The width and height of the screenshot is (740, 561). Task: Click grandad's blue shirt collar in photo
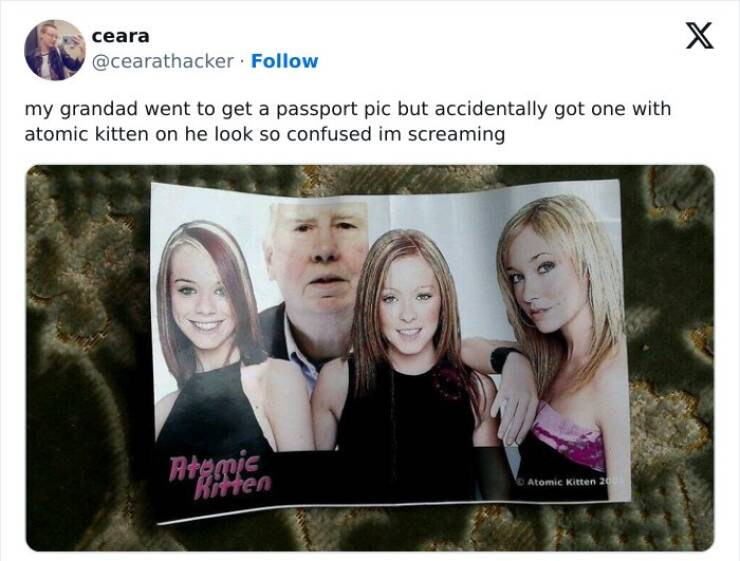[x=302, y=356]
